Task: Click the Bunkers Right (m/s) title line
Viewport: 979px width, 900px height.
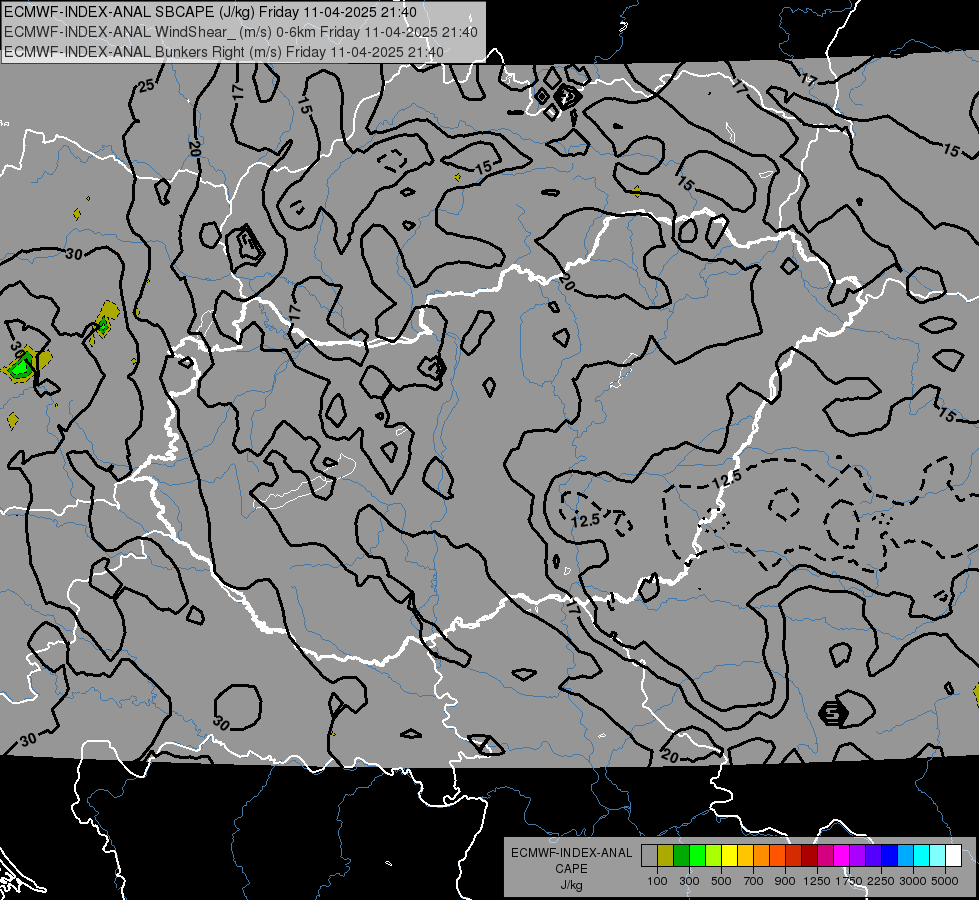Action: pos(224,52)
